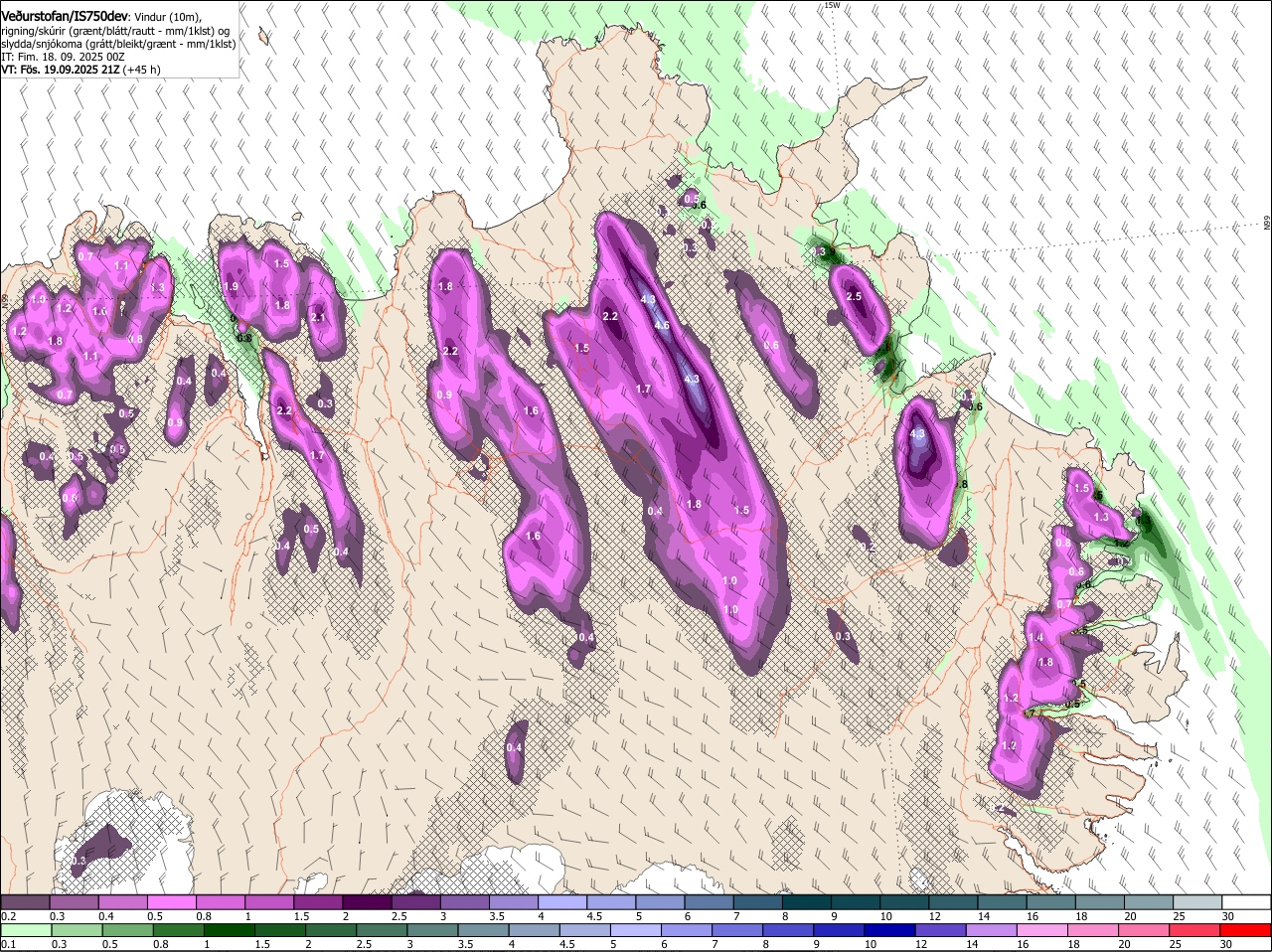Click the 2.1 precipitation value on map
This screenshot has height=952, width=1272.
[318, 317]
